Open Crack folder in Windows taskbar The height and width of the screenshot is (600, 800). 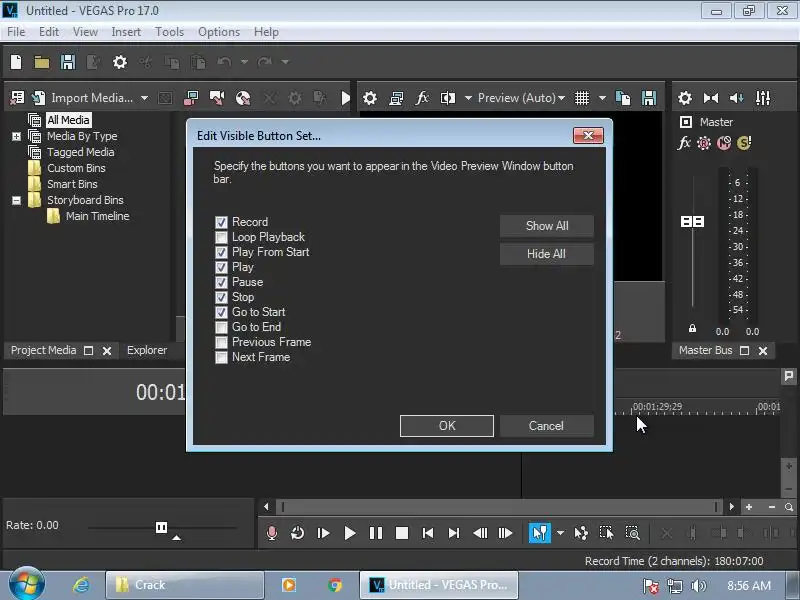pos(185,585)
